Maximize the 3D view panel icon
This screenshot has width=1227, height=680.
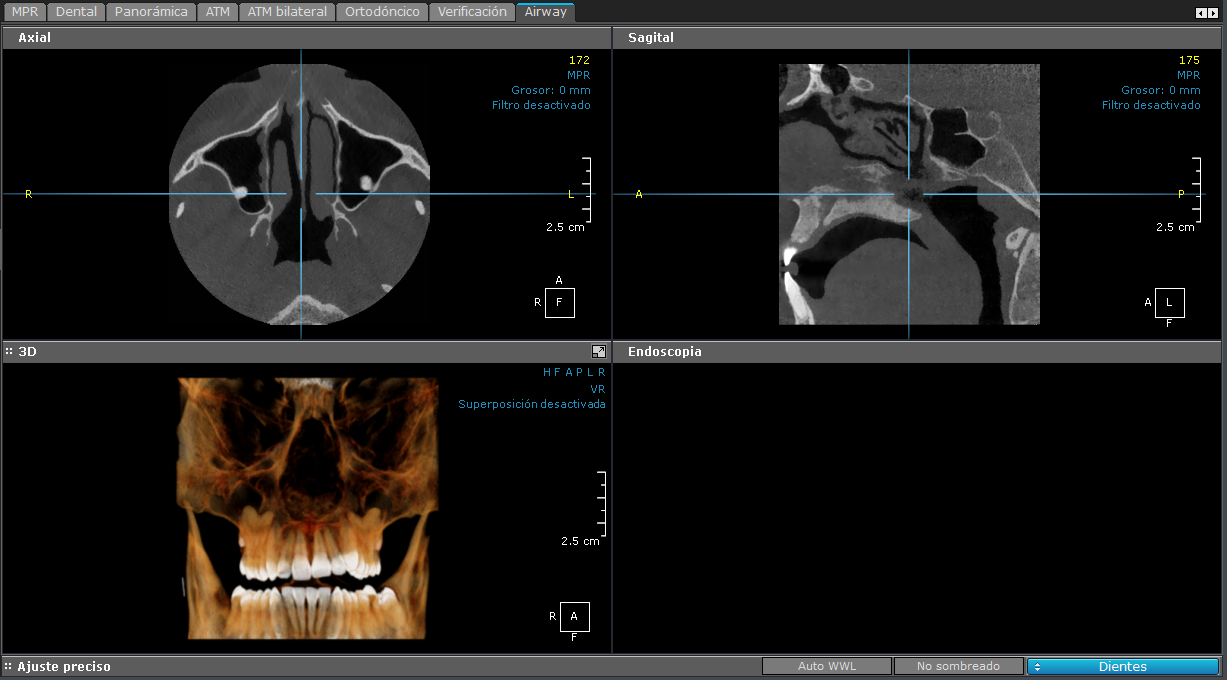point(598,352)
